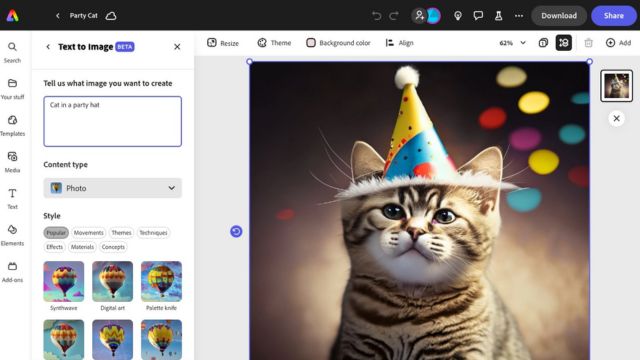
Task: Redo the last action
Action: [394, 16]
